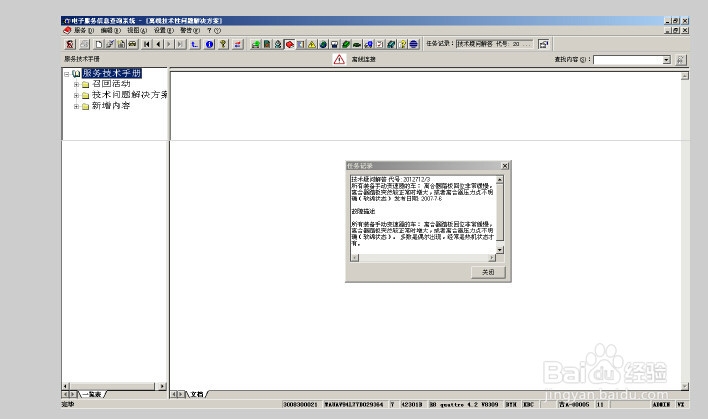Screen dimensions: 708x419
Task: Expand the 技术问题解决方案 folder
Action: pyautogui.click(x=76, y=95)
